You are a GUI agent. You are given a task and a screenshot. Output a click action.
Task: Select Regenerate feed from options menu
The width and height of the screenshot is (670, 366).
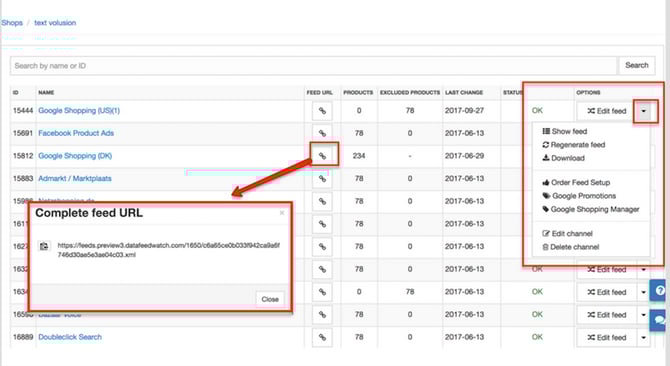[x=573, y=145]
